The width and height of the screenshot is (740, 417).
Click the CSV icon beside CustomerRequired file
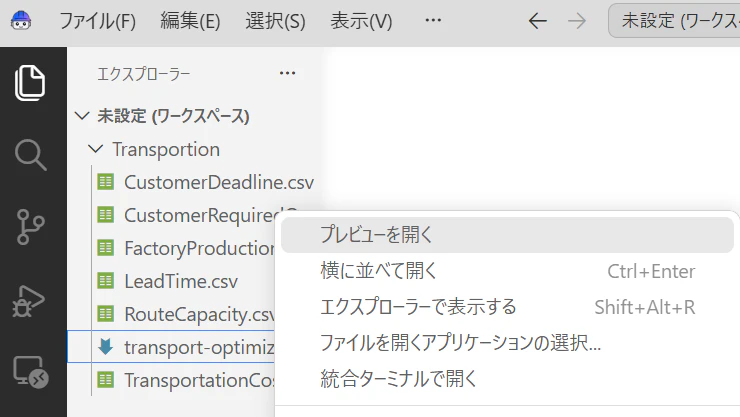(106, 215)
